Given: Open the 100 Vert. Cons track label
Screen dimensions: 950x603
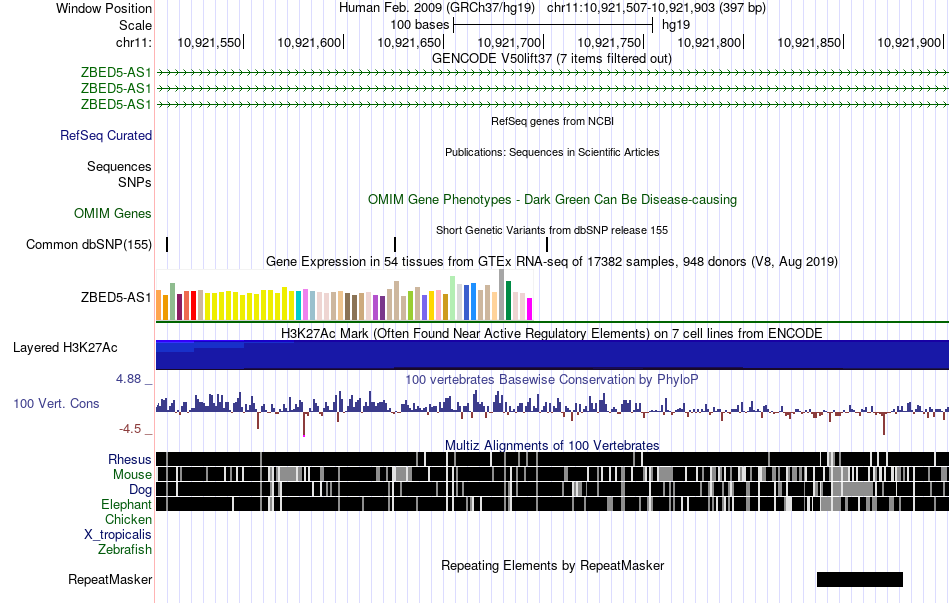Looking at the screenshot, I should [x=56, y=404].
